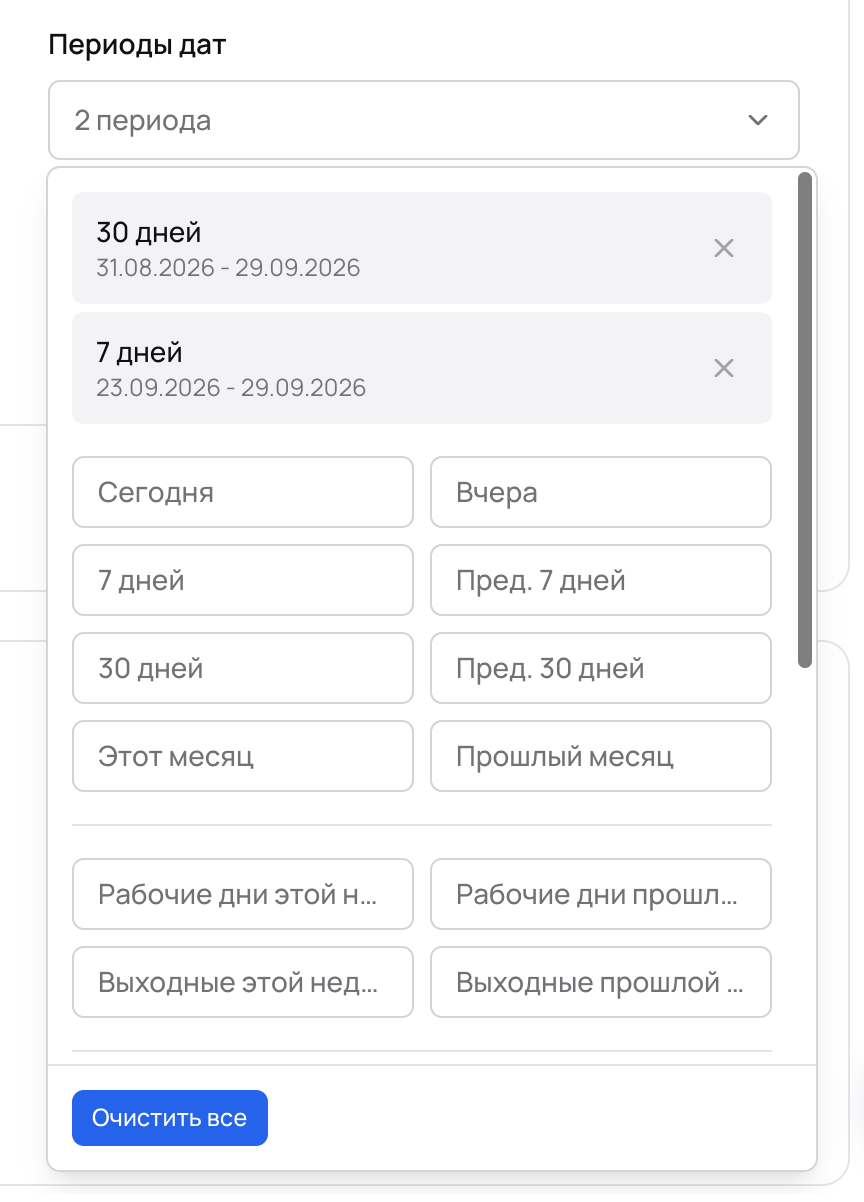The height and width of the screenshot is (1202, 864).
Task: Click the 23.09.2026 - 29.09.2026 date range text
Action: click(231, 388)
